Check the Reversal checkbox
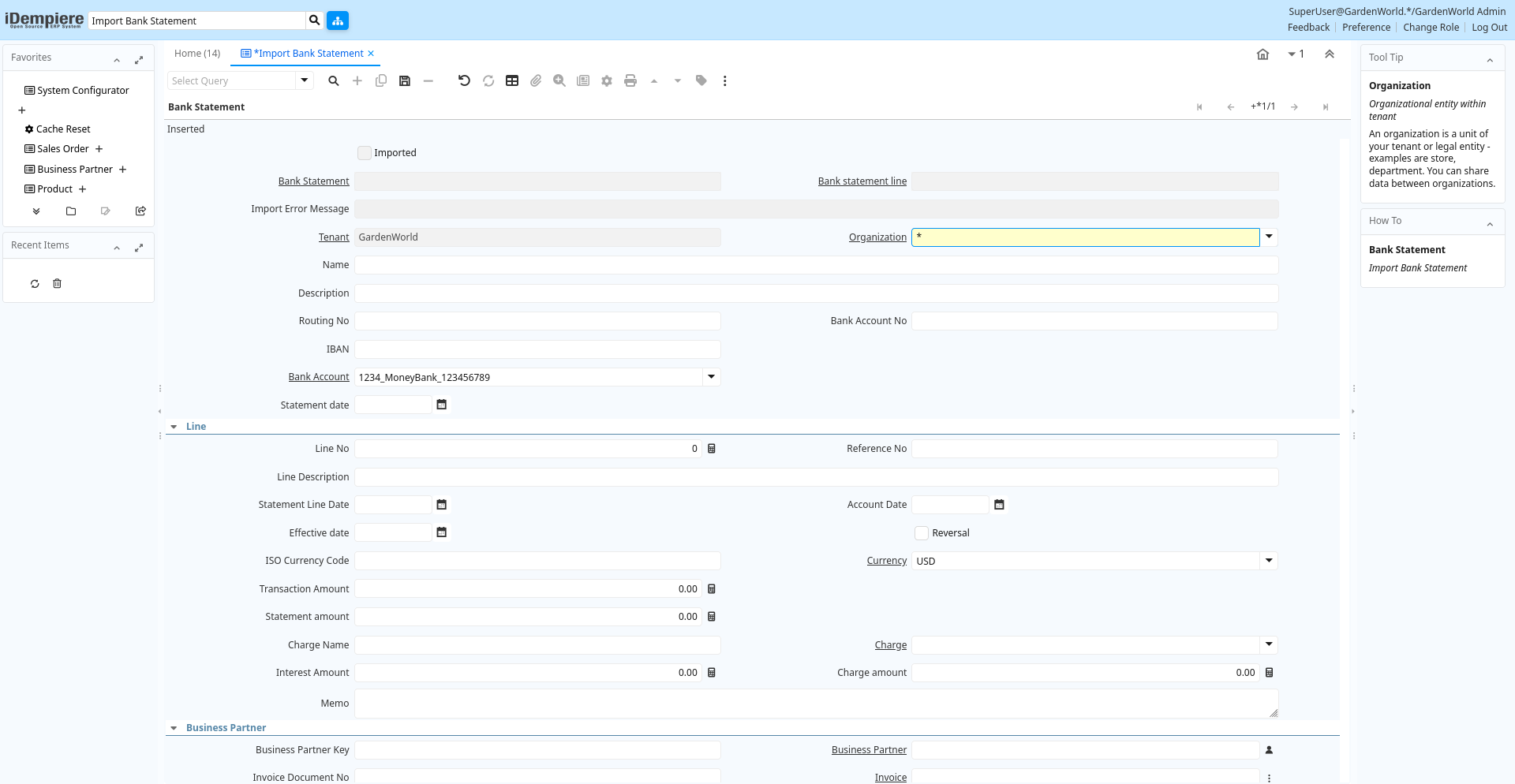 pos(922,533)
